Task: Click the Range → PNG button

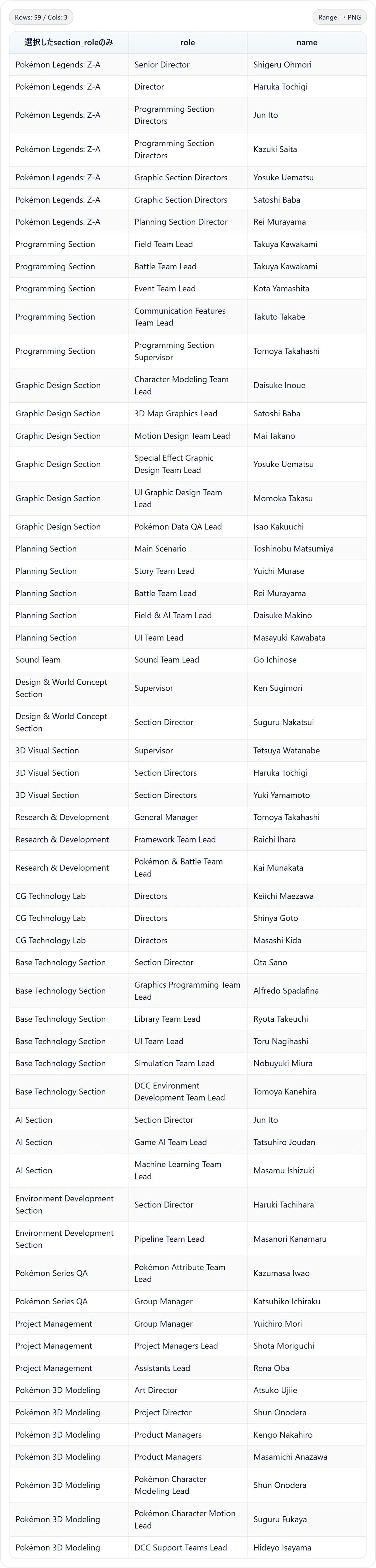Action: click(x=339, y=17)
